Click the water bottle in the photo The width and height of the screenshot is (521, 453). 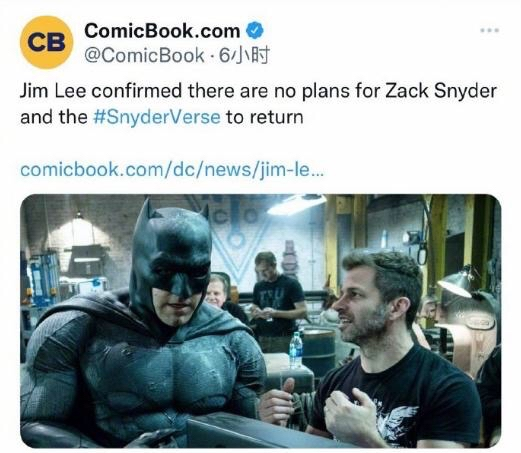pos(295,349)
